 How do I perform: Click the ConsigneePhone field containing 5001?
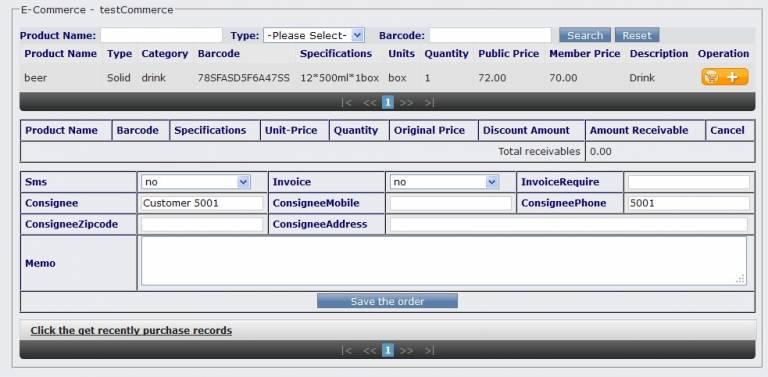[x=689, y=203]
